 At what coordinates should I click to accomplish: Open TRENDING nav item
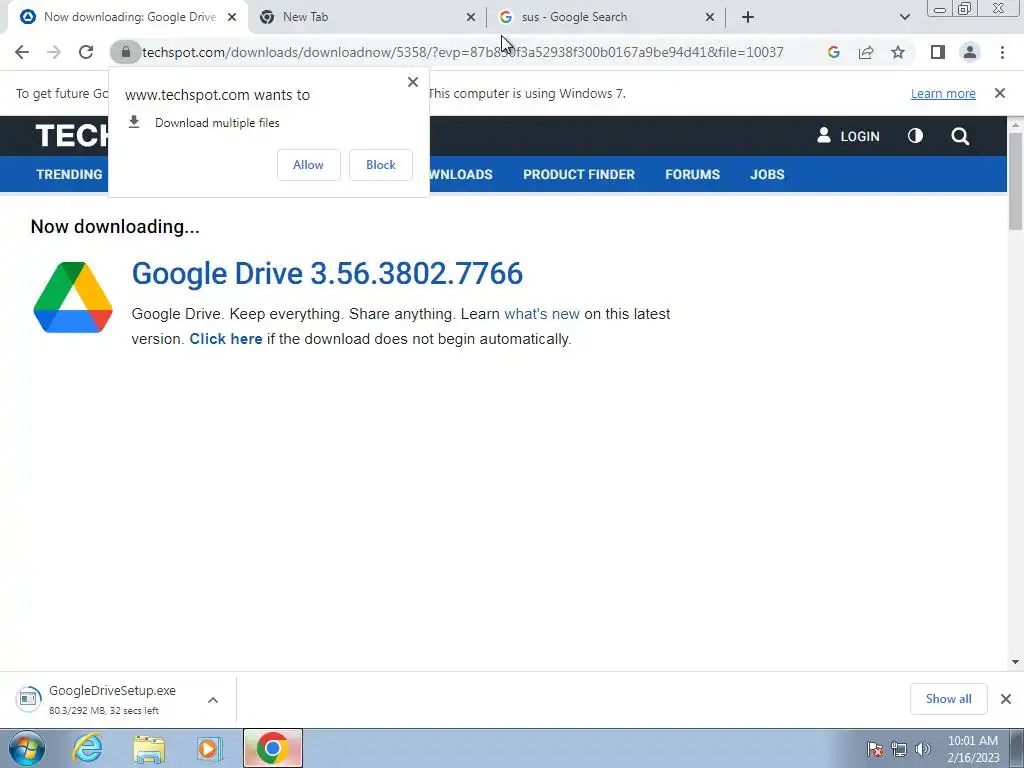pos(69,174)
